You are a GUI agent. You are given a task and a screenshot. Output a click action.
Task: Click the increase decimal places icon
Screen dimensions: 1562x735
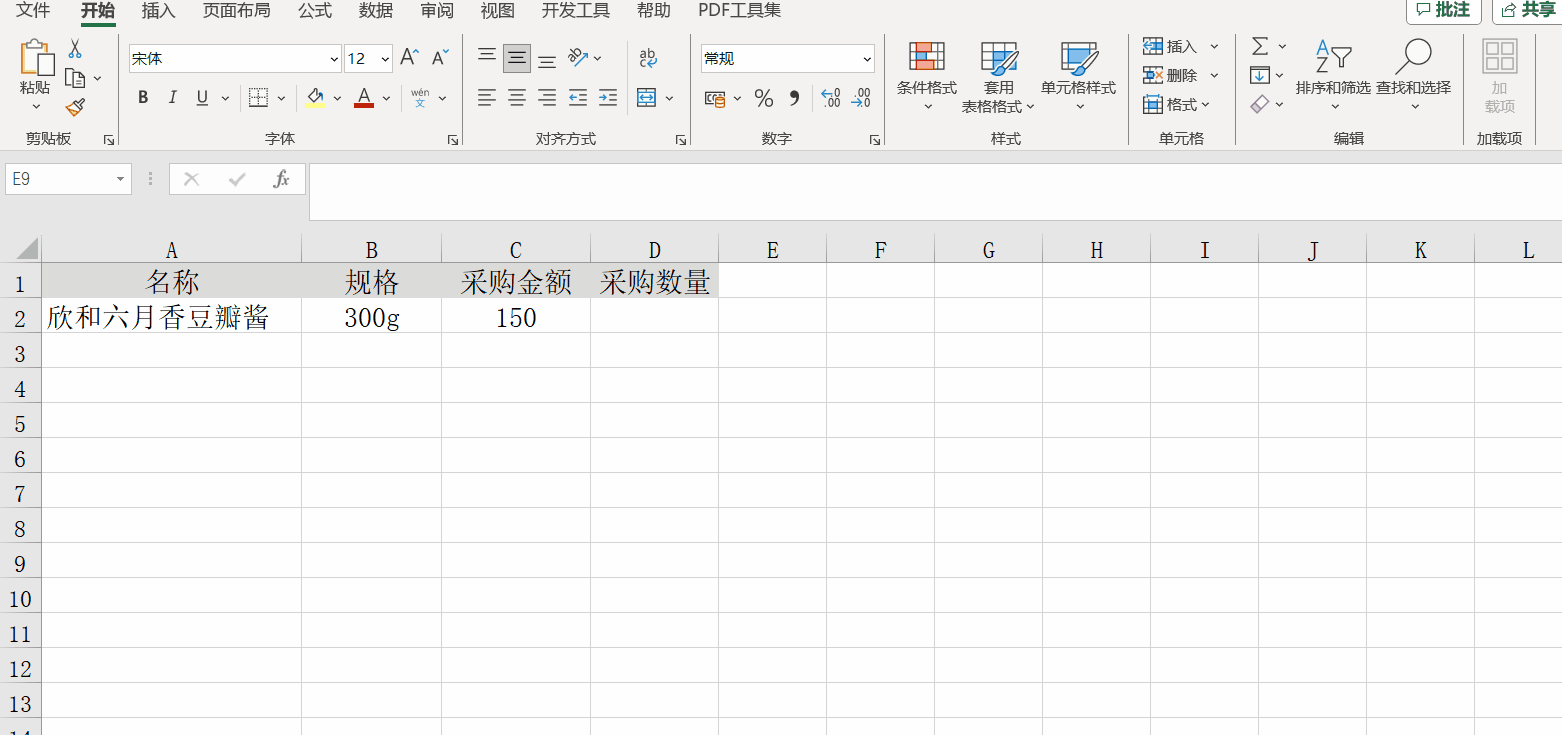click(x=829, y=97)
